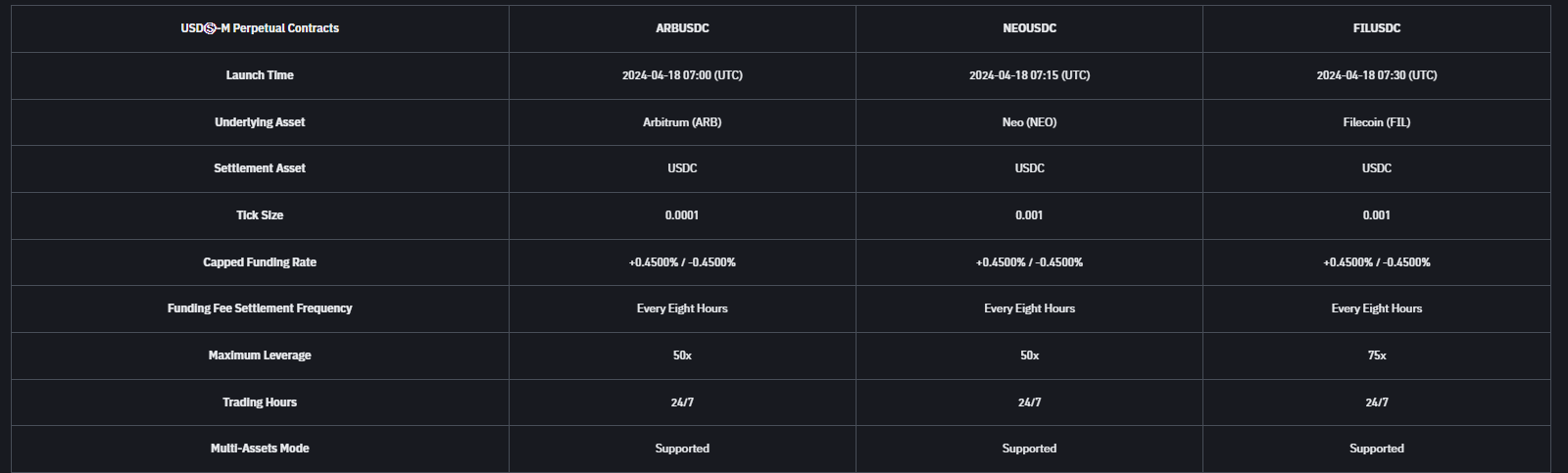Select the ARBUSDC column header

coord(682,28)
